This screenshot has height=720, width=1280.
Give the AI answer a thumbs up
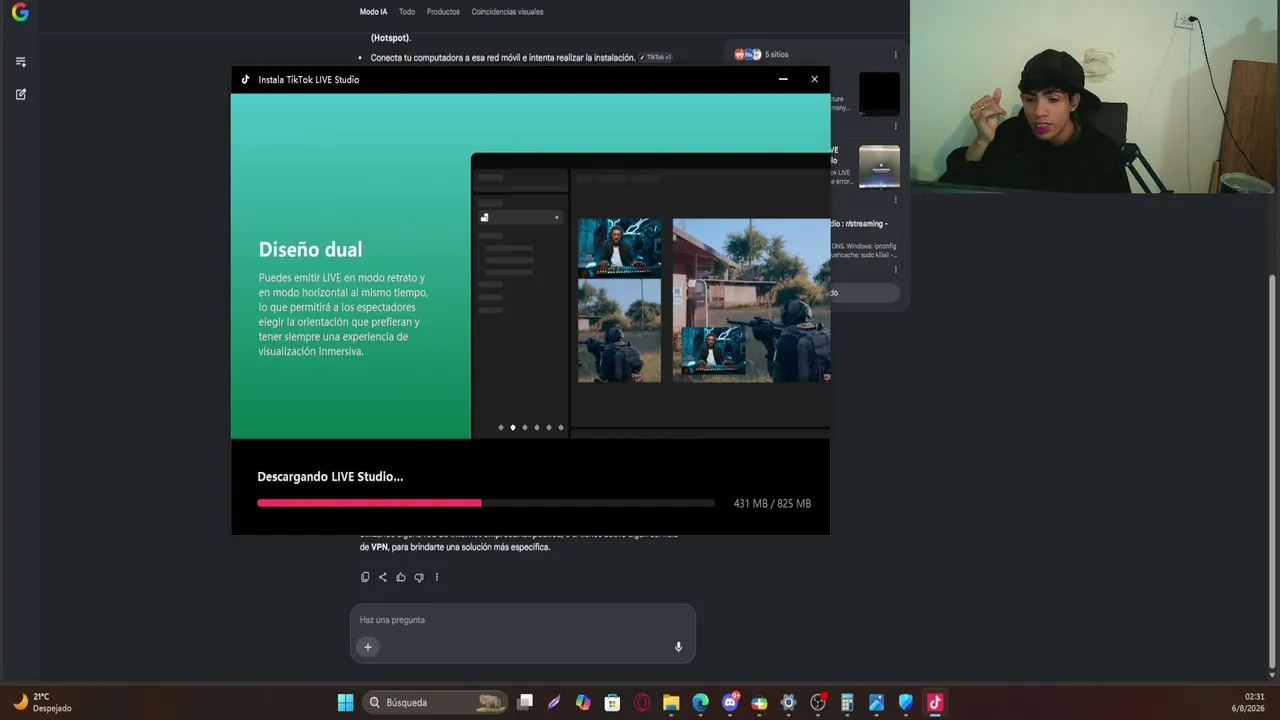(x=401, y=577)
